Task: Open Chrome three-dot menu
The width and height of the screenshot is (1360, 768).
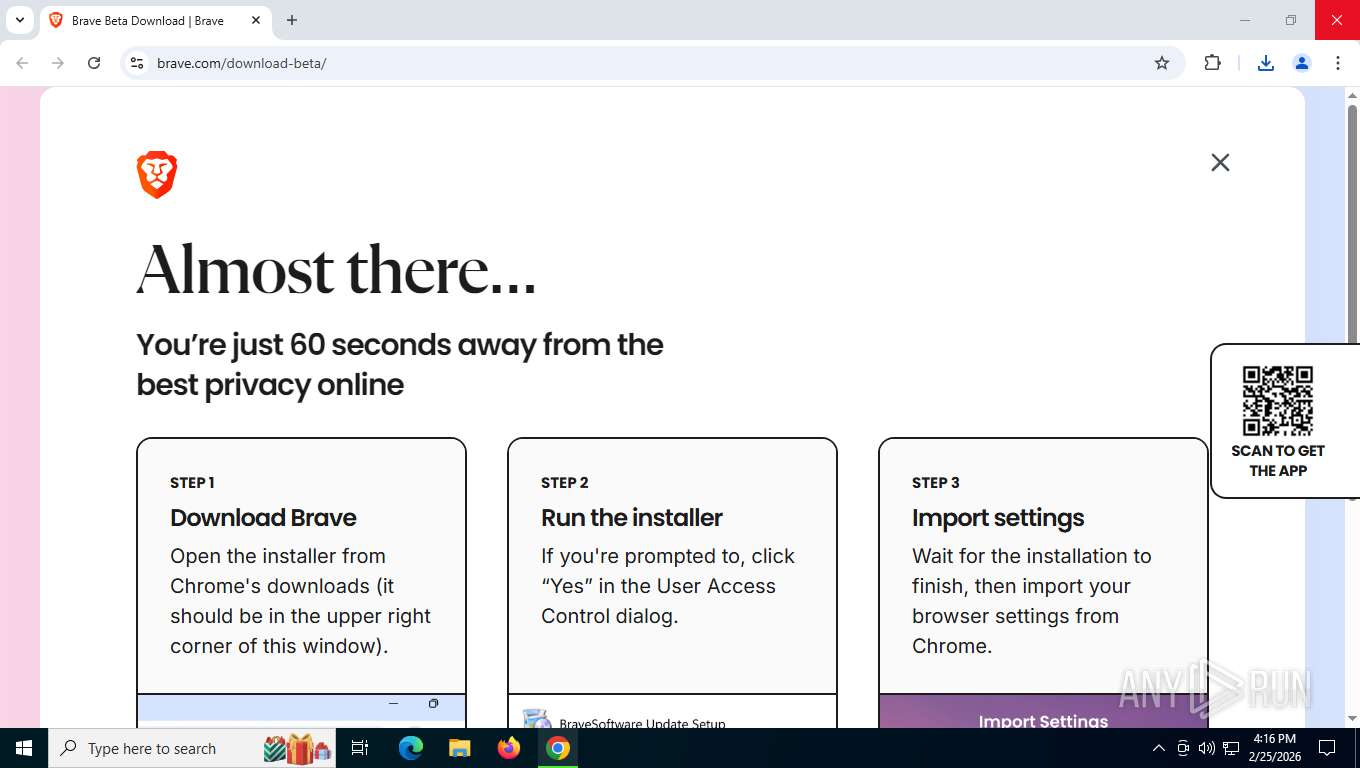Action: (x=1338, y=63)
